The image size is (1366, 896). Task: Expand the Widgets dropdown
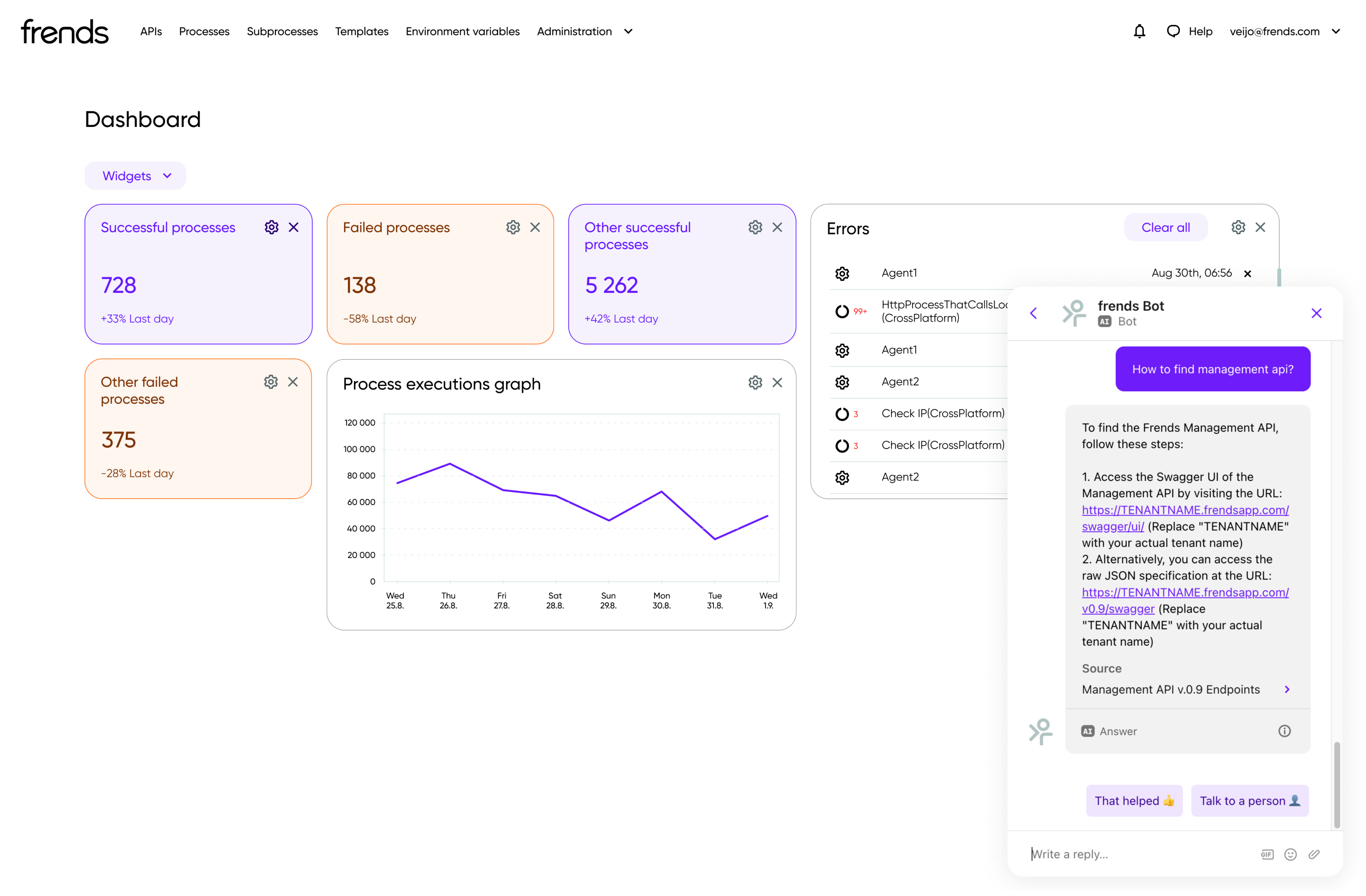tap(135, 176)
